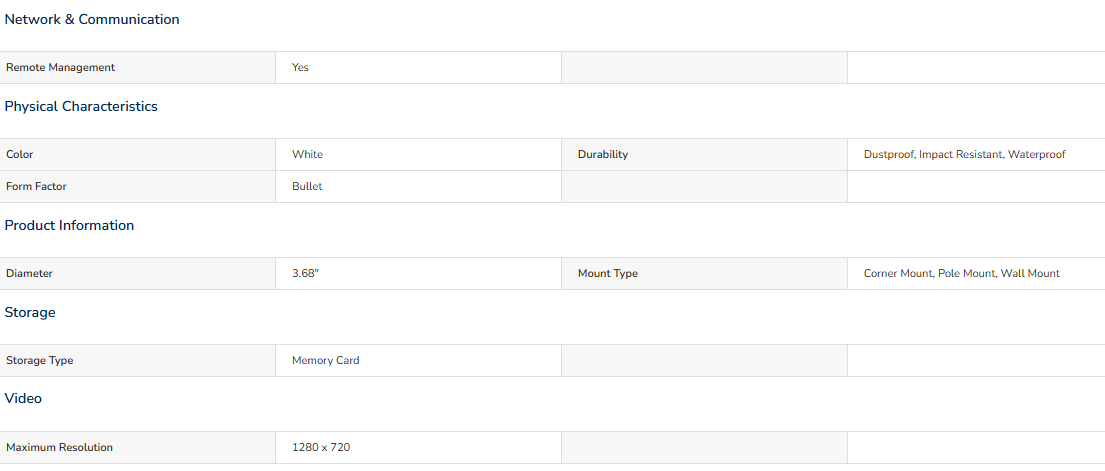Click the Storage section heading
The height and width of the screenshot is (471, 1105).
click(x=30, y=312)
